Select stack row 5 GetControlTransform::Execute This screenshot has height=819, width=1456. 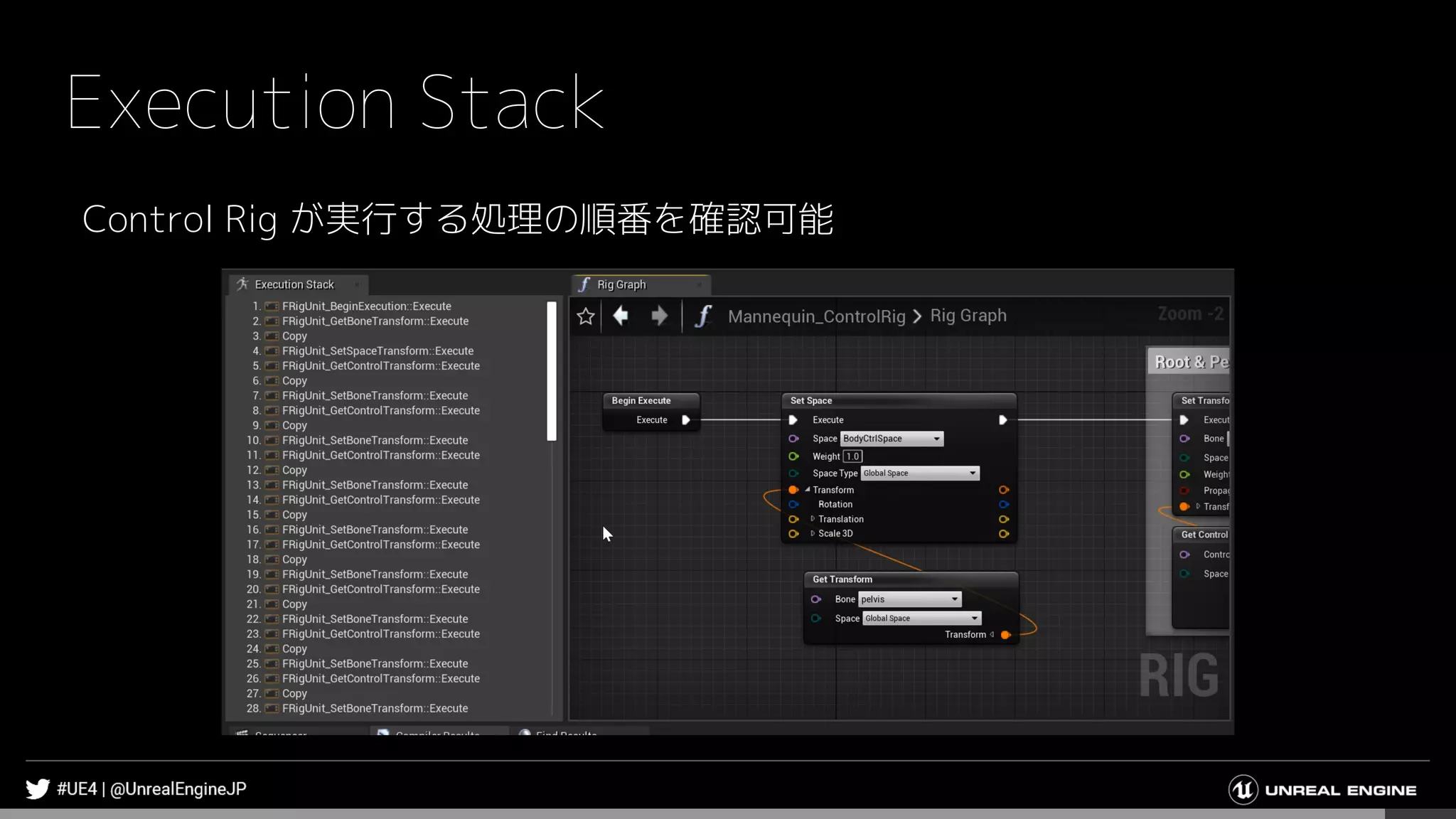tap(381, 366)
